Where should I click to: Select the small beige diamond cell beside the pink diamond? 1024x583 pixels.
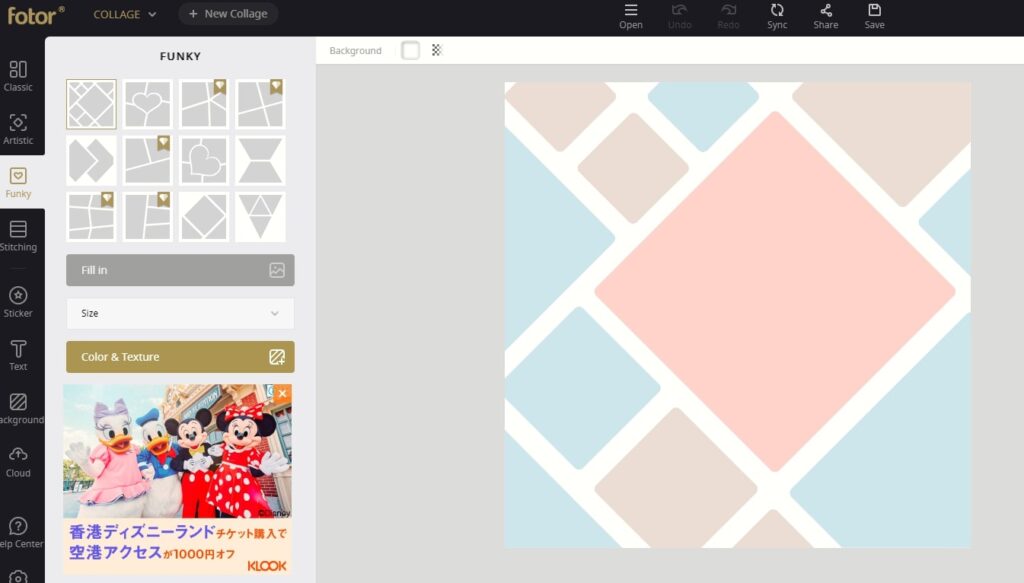coord(633,168)
